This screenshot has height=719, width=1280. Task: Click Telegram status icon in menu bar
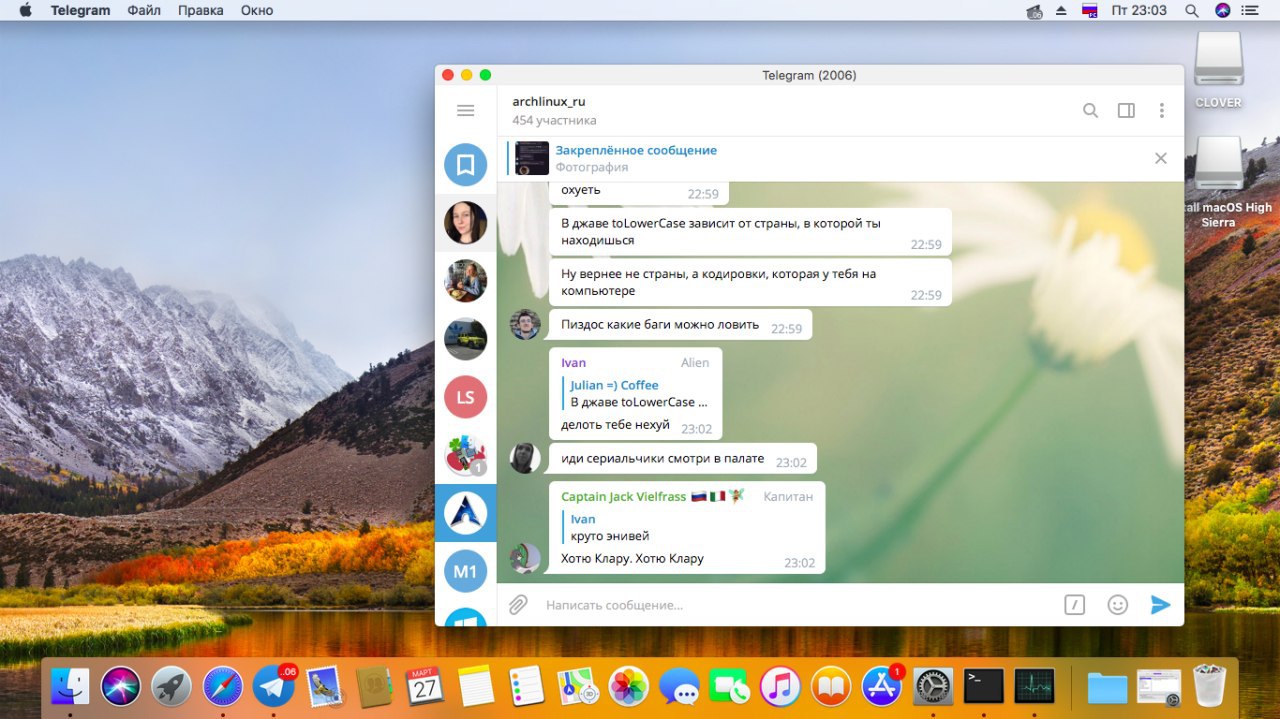click(x=1035, y=11)
